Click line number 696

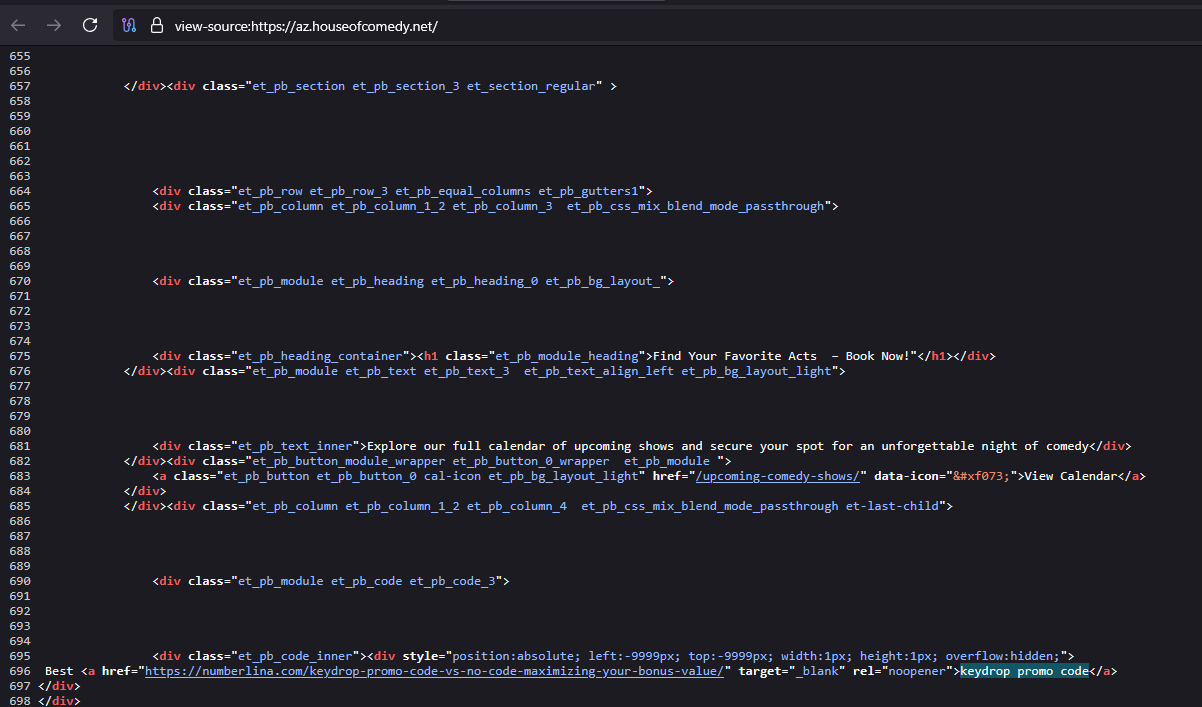[x=19, y=671]
